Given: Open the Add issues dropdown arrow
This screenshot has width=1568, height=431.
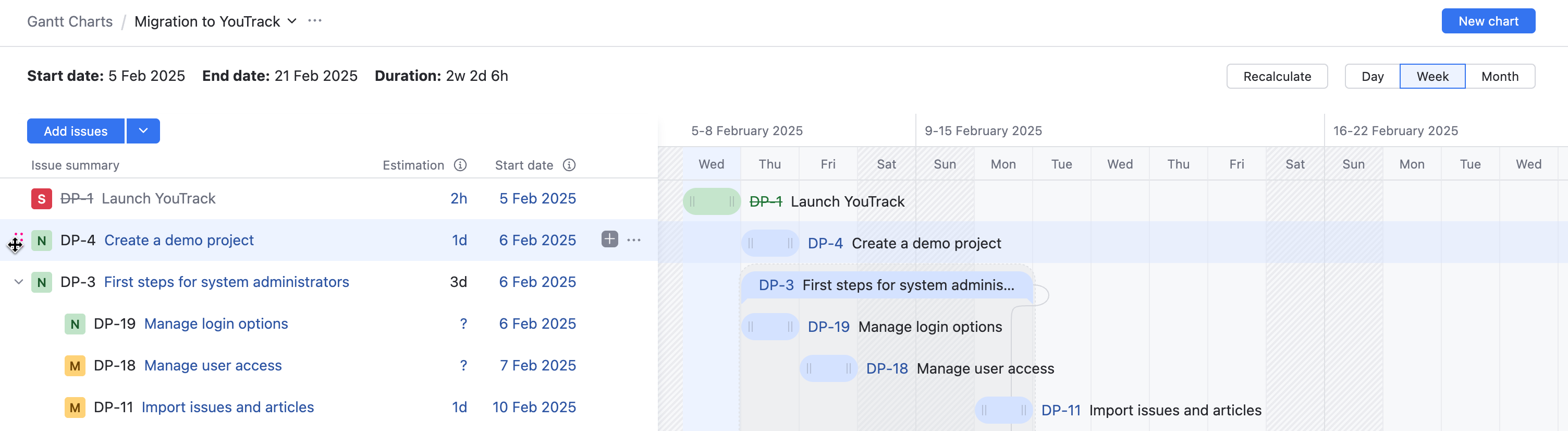Looking at the screenshot, I should (x=143, y=131).
